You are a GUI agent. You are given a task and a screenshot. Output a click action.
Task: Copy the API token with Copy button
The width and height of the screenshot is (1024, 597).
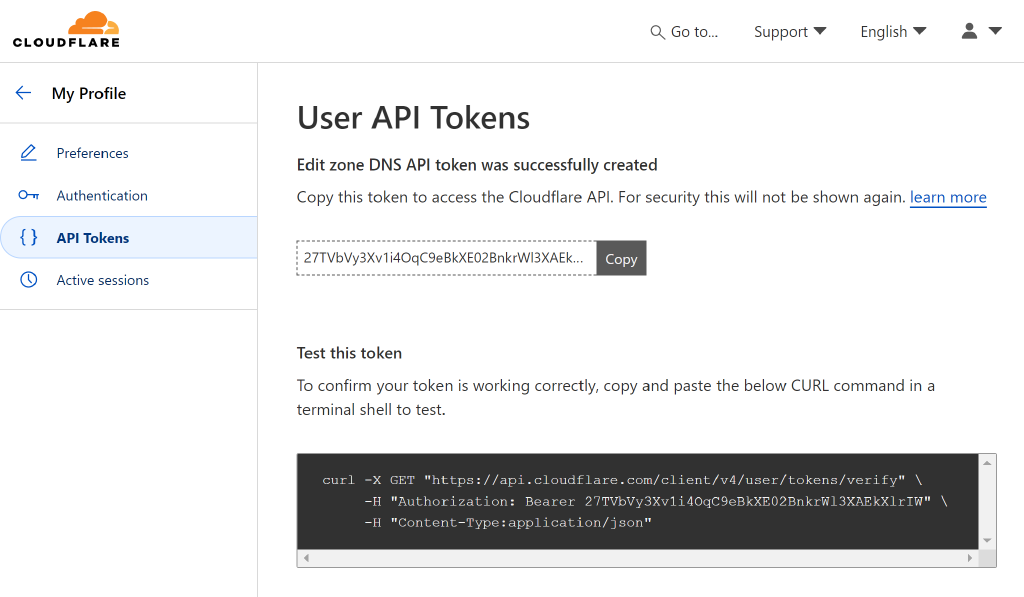[x=621, y=258]
